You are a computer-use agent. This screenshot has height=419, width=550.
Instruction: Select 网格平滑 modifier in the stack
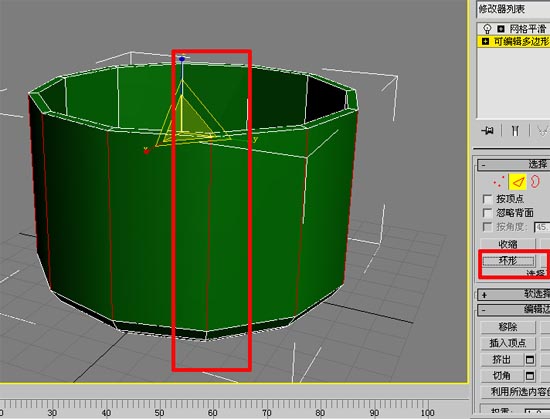tap(528, 29)
